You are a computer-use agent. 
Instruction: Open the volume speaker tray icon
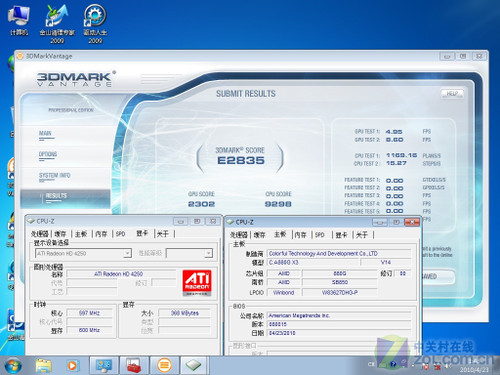(449, 366)
